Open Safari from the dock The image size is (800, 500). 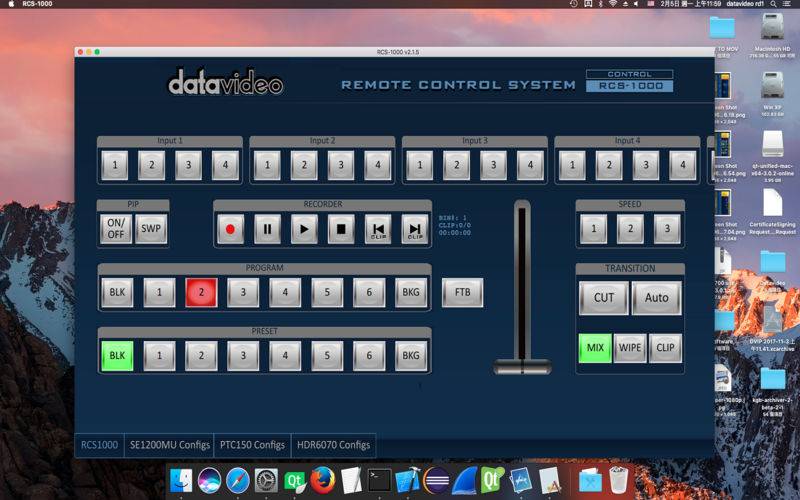[238, 480]
